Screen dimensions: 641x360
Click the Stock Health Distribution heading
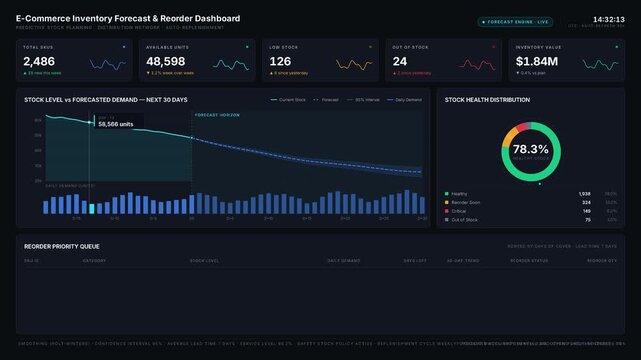(487, 100)
